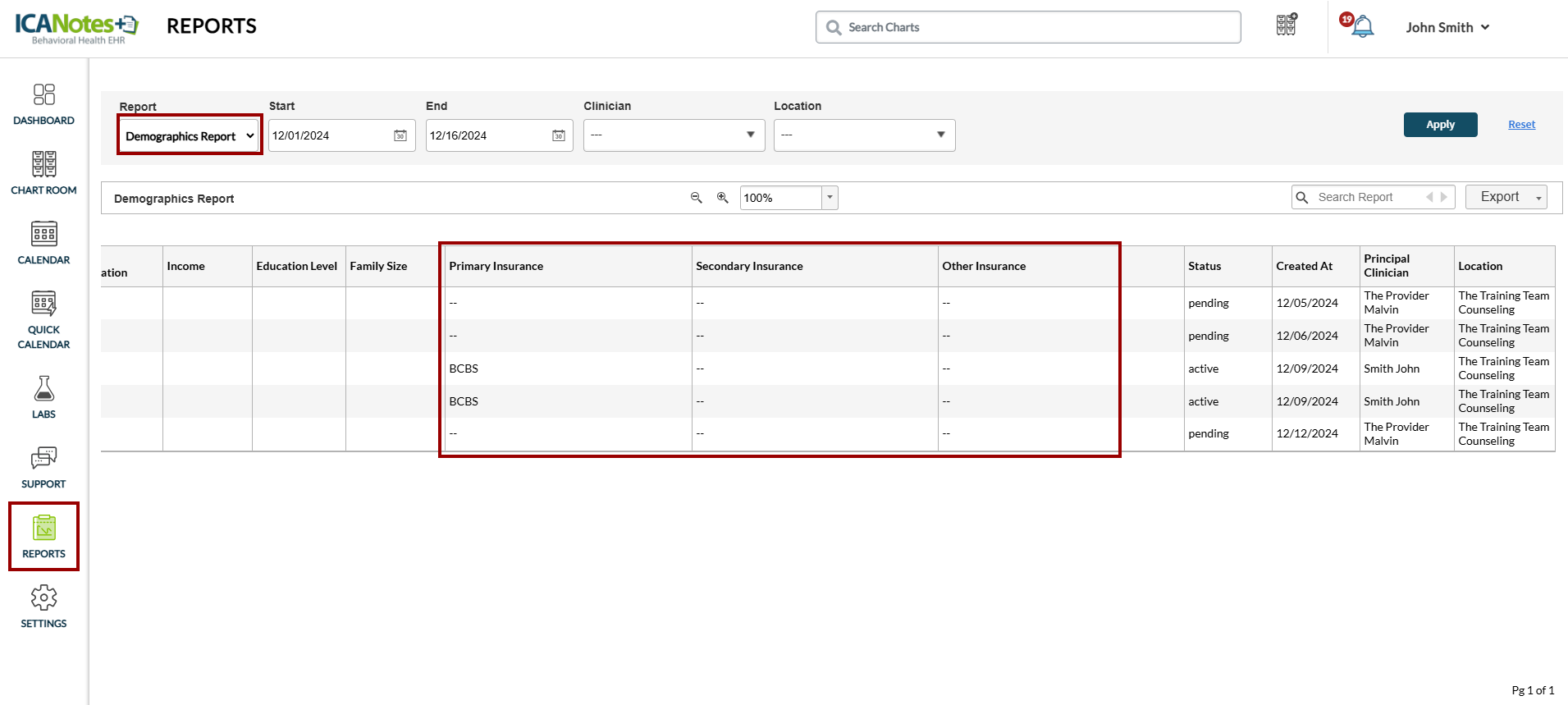Image resolution: width=1568 pixels, height=705 pixels.
Task: Open the Dashboard from the sidebar
Action: pyautogui.click(x=43, y=104)
